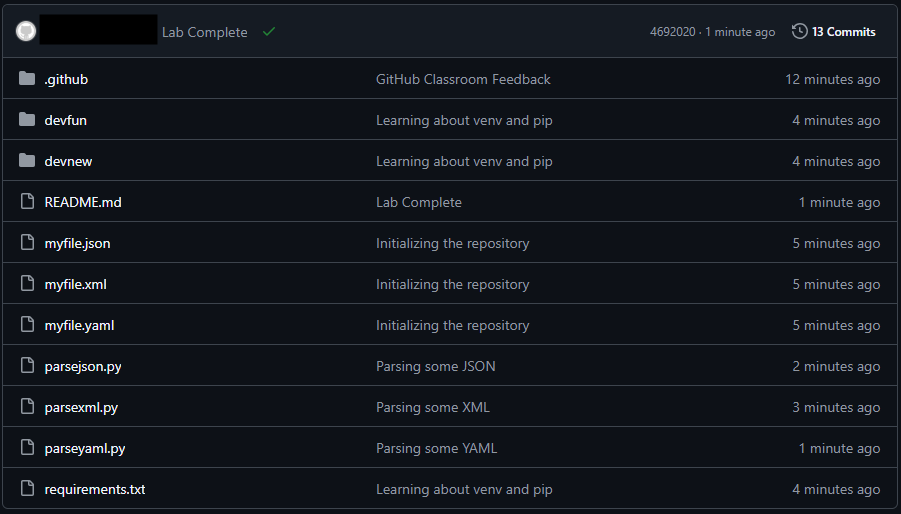The height and width of the screenshot is (514, 901).
Task: Open the myfile.json file
Action: pyautogui.click(x=77, y=243)
